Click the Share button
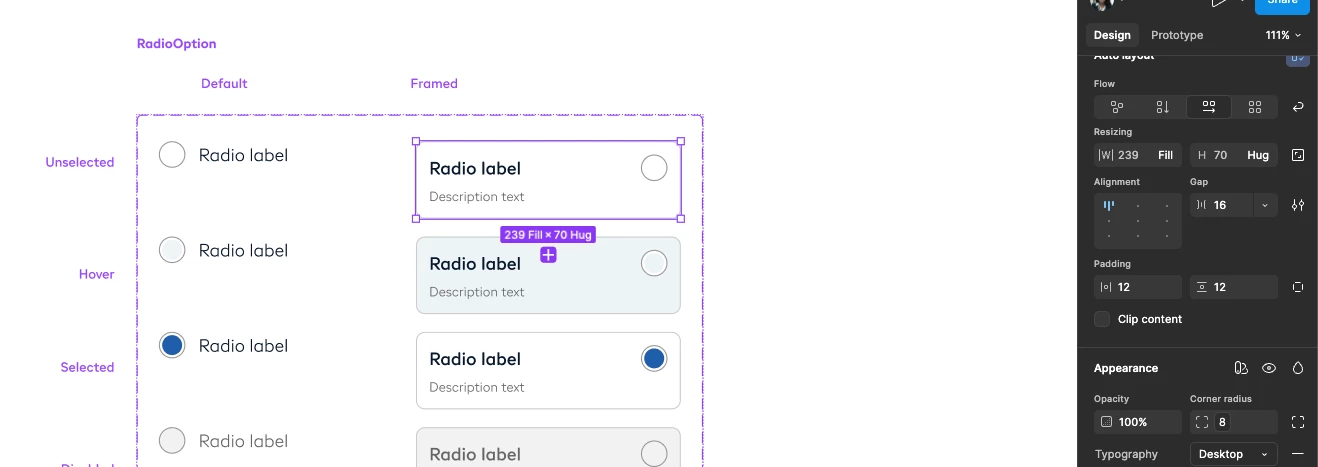This screenshot has height=467, width=1318. [x=1282, y=4]
